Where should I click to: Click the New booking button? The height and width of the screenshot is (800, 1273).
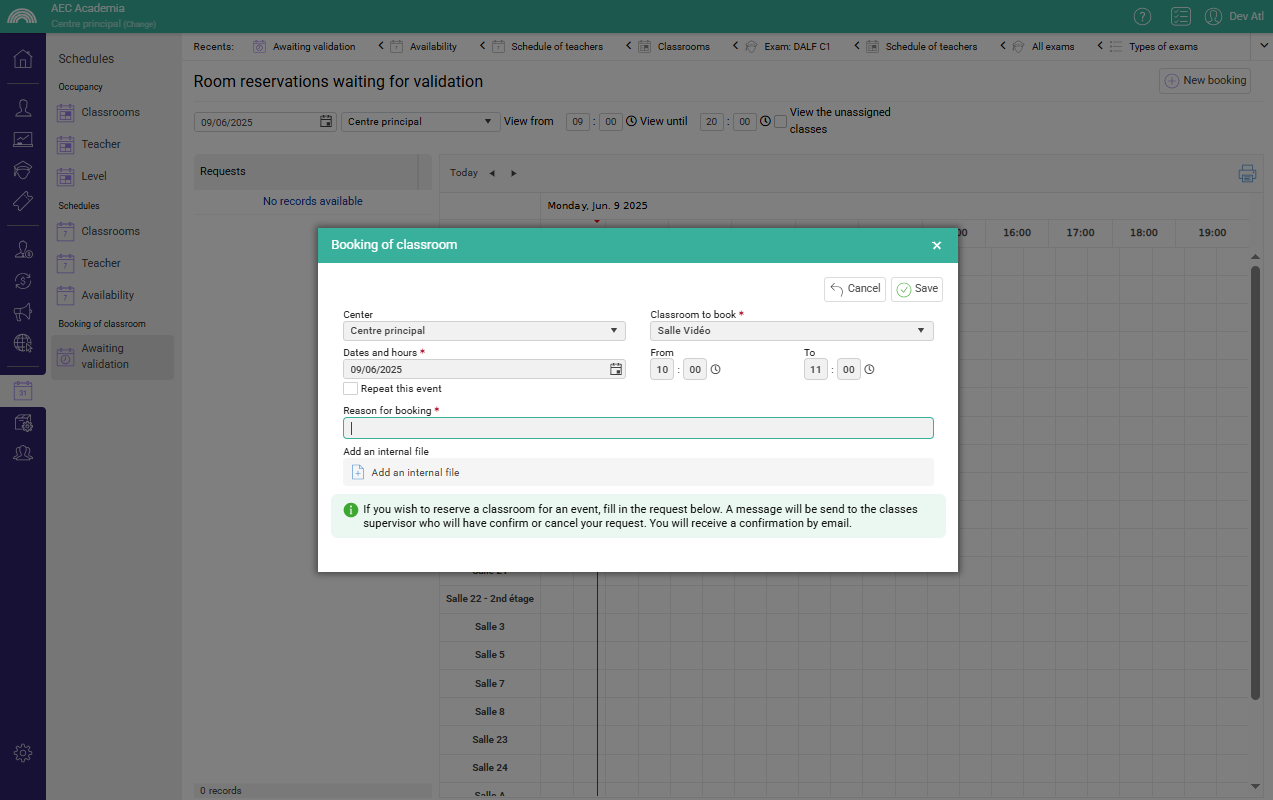point(1205,81)
